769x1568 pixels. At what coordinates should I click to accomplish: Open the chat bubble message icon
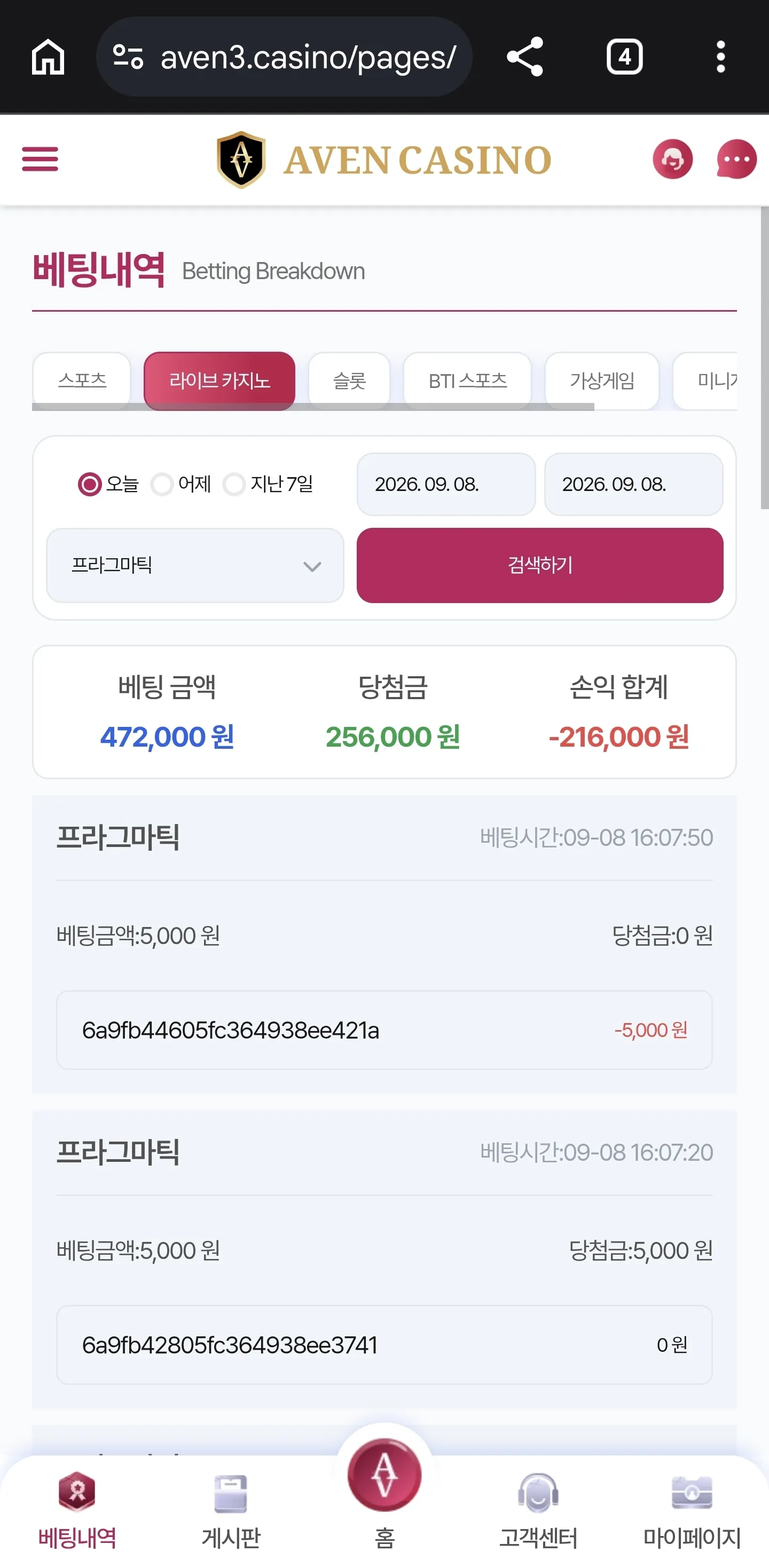point(736,160)
